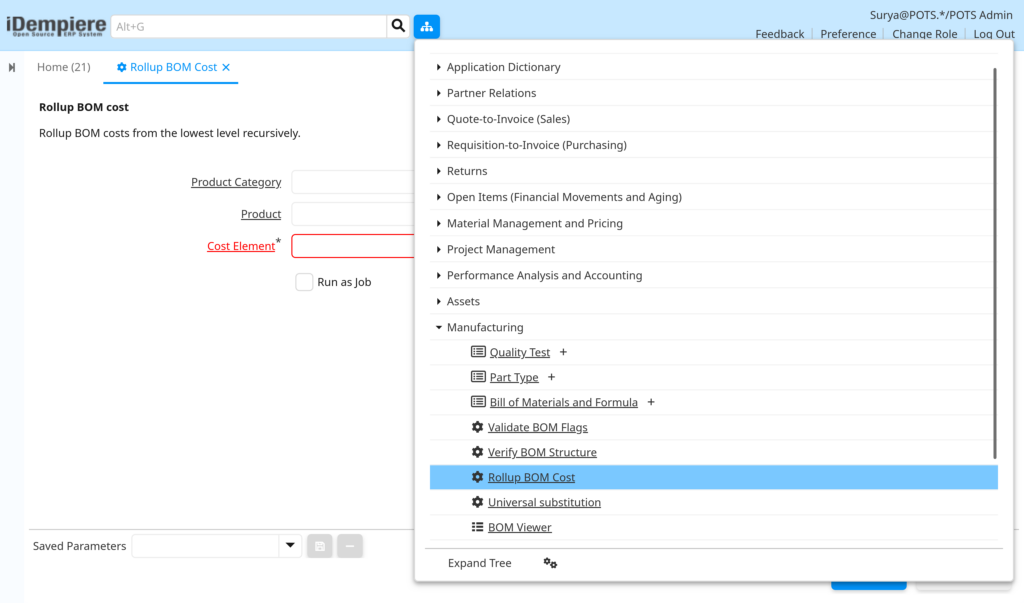Click plus icon beside Part Type
Viewport: 1024px width, 603px height.
tap(551, 377)
